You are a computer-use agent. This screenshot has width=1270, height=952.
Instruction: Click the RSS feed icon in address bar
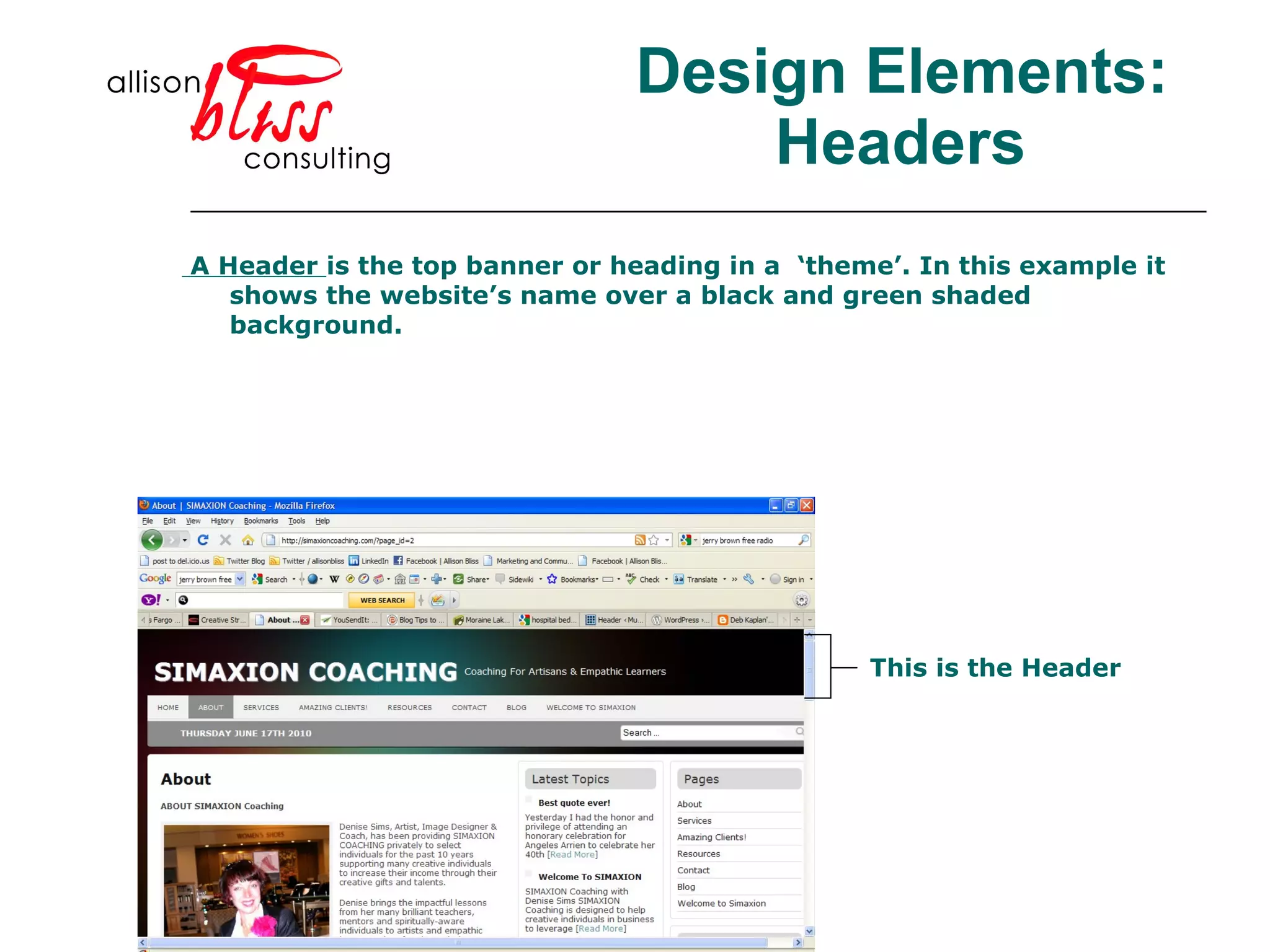point(640,540)
